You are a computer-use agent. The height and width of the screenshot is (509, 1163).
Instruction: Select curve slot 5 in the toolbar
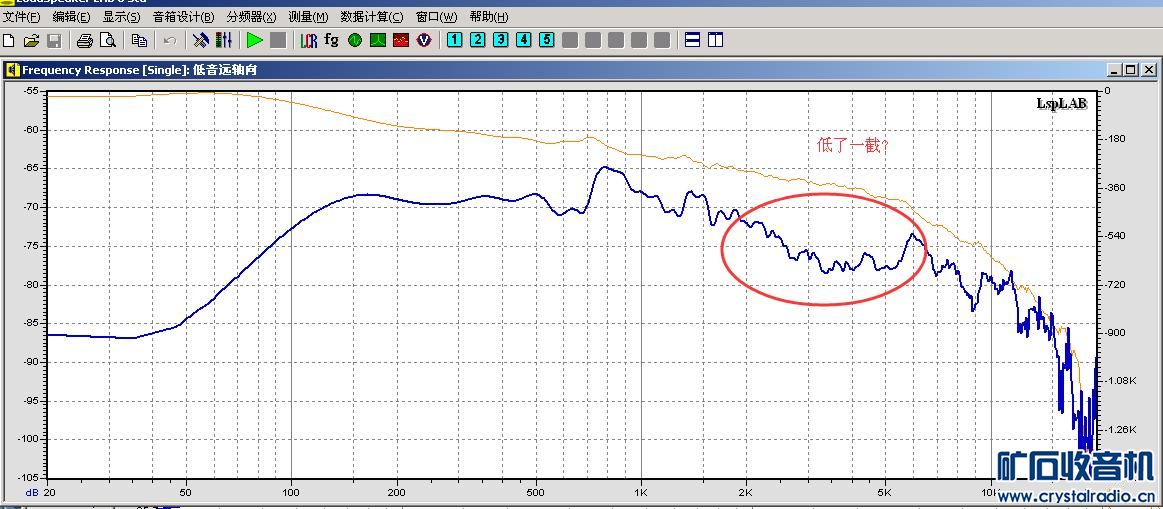547,40
